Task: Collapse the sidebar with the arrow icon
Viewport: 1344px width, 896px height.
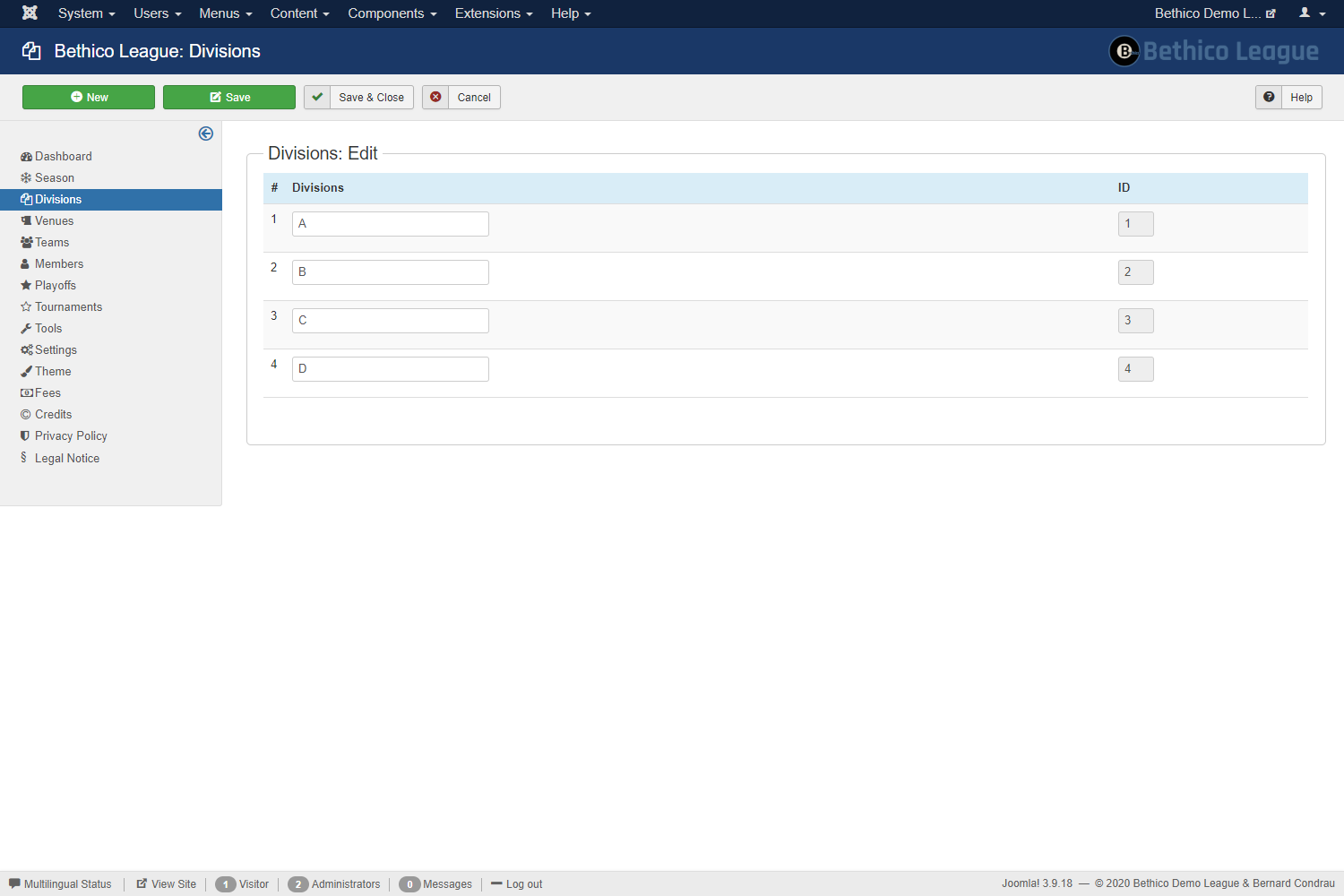Action: click(206, 134)
